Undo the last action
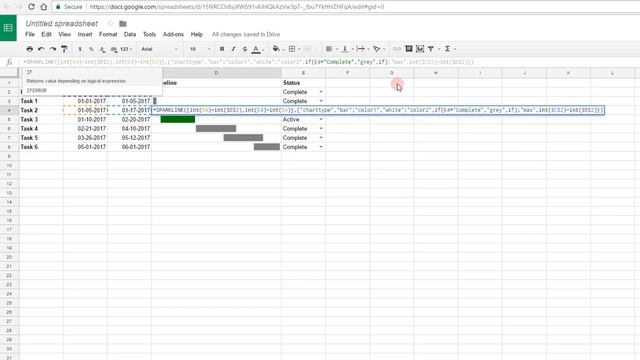 tap(41, 49)
